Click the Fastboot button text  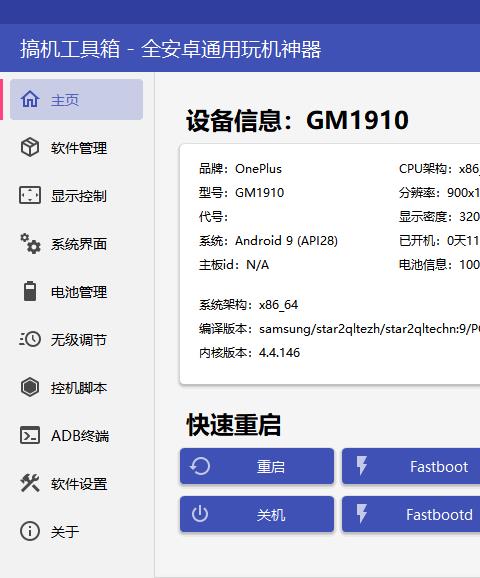click(439, 467)
